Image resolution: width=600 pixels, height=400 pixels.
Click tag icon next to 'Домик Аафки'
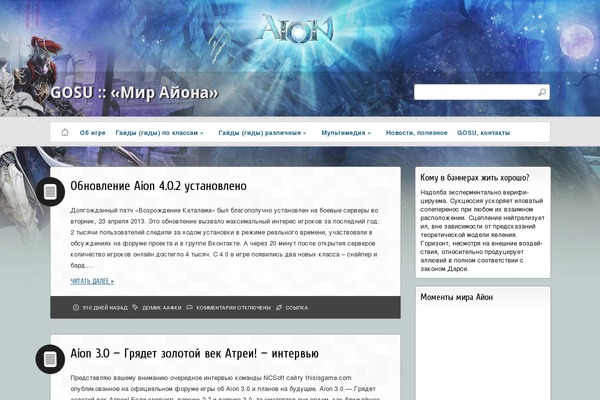[x=135, y=307]
